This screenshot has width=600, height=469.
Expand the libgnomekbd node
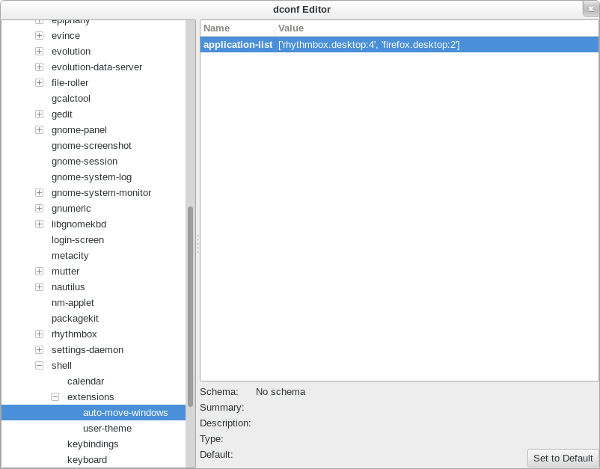coord(39,224)
